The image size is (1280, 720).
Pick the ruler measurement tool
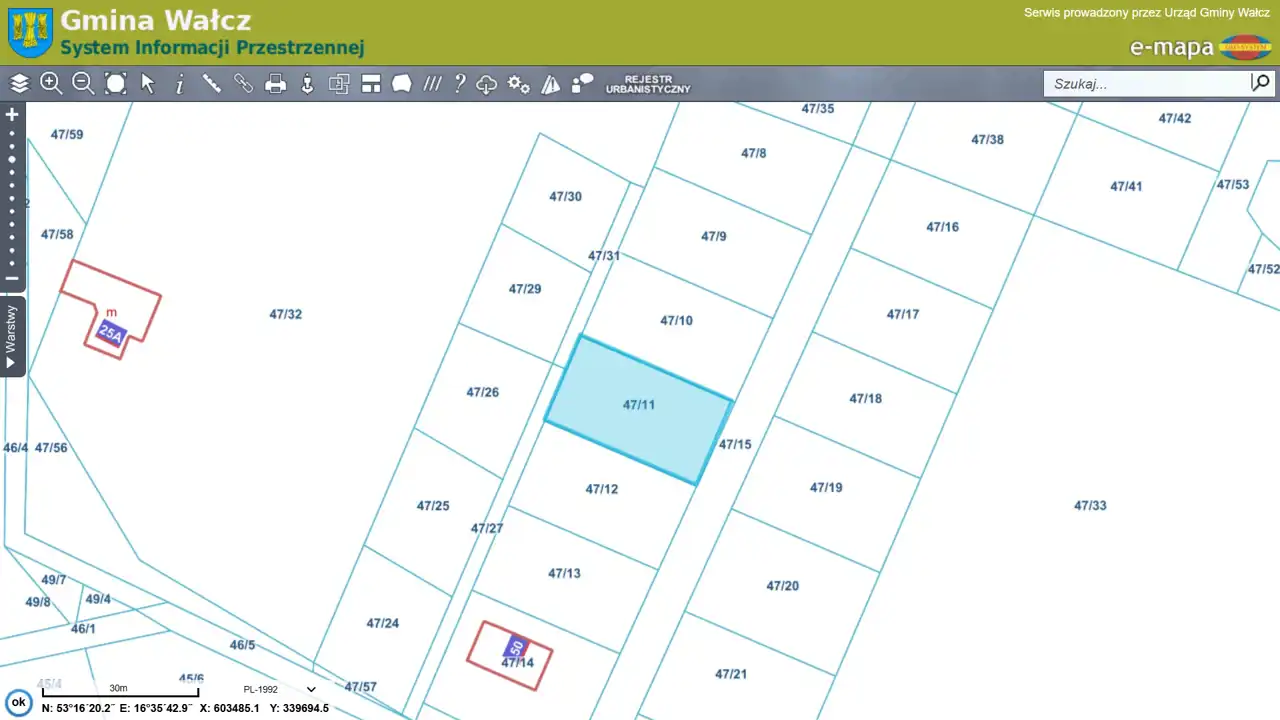(212, 84)
